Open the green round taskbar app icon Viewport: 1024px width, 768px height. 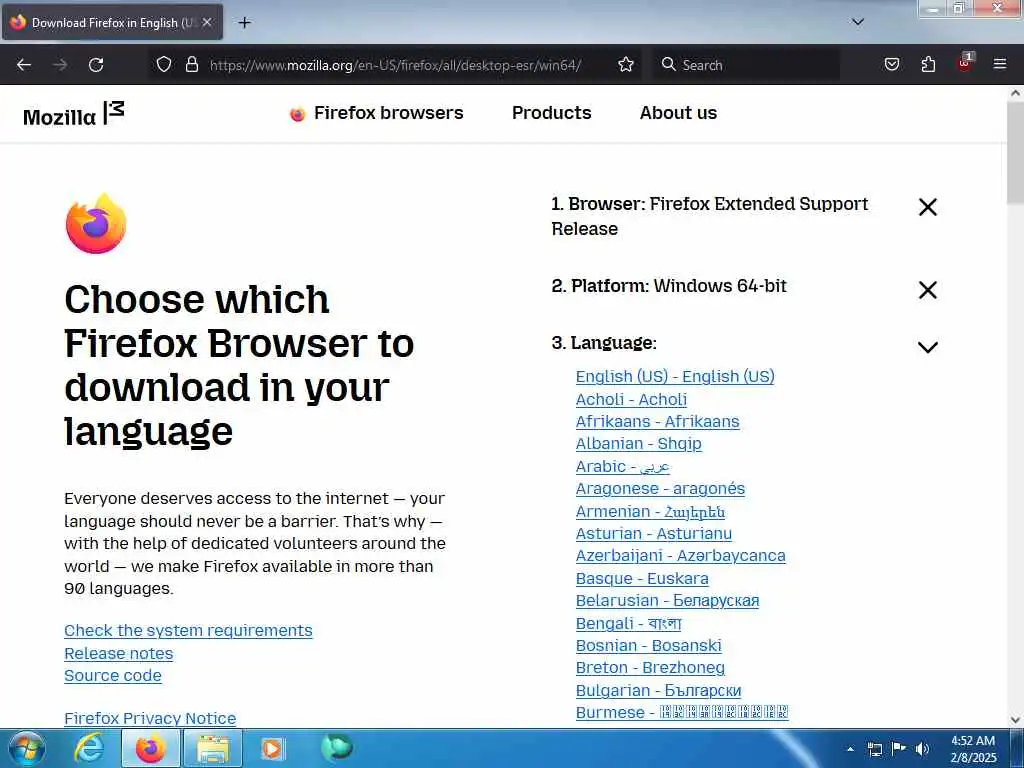(x=337, y=747)
